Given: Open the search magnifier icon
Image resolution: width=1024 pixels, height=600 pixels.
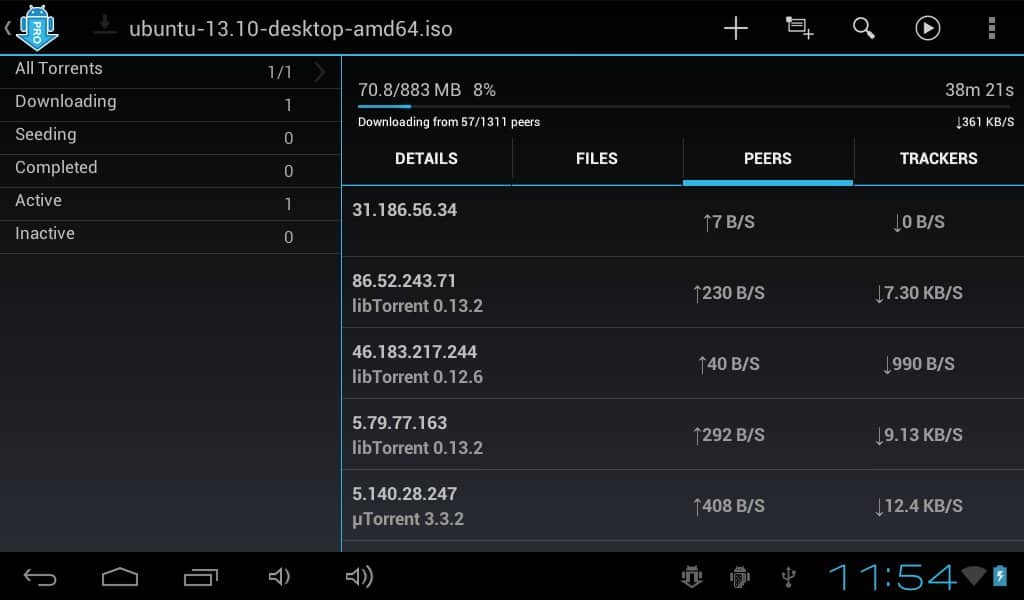Looking at the screenshot, I should [864, 28].
